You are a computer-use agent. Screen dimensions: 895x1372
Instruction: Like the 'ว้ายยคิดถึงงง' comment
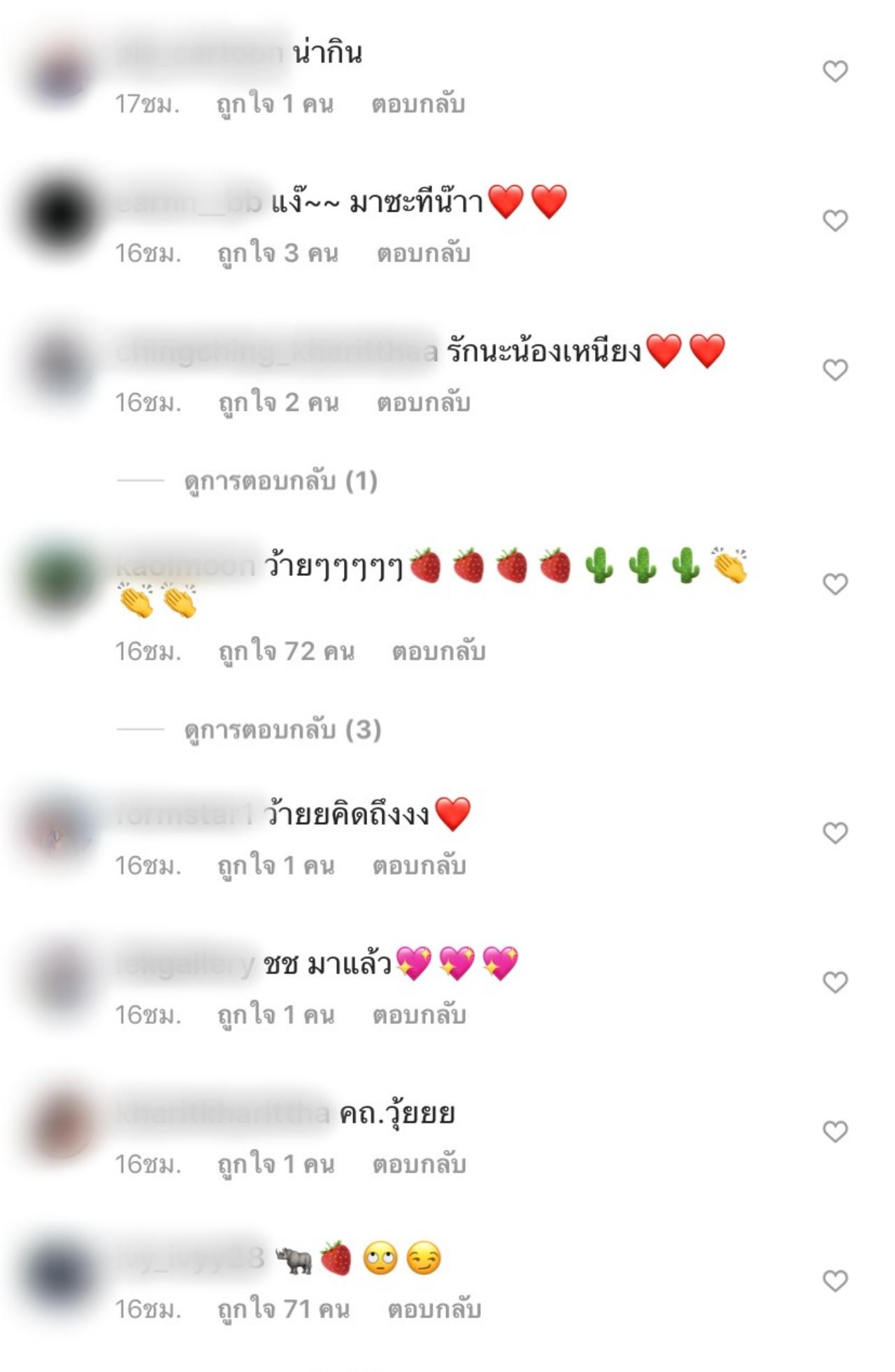pos(835,833)
